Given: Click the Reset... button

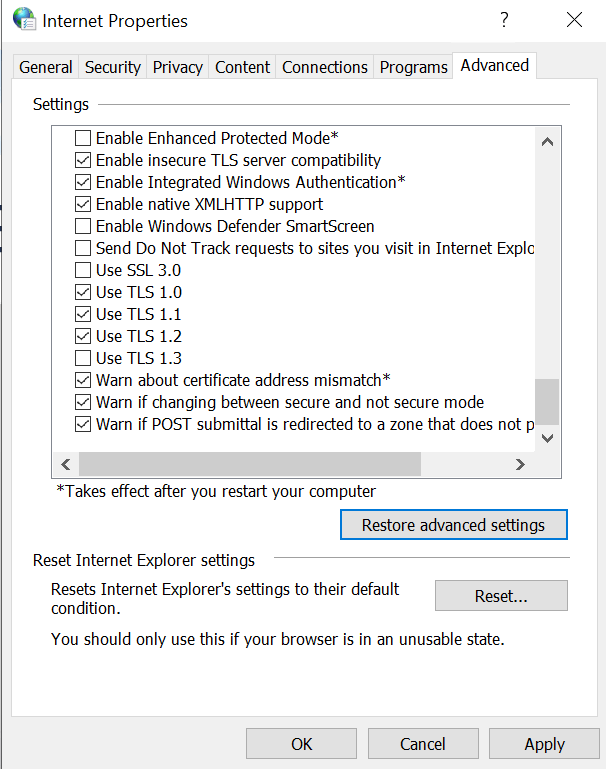Looking at the screenshot, I should (x=501, y=596).
